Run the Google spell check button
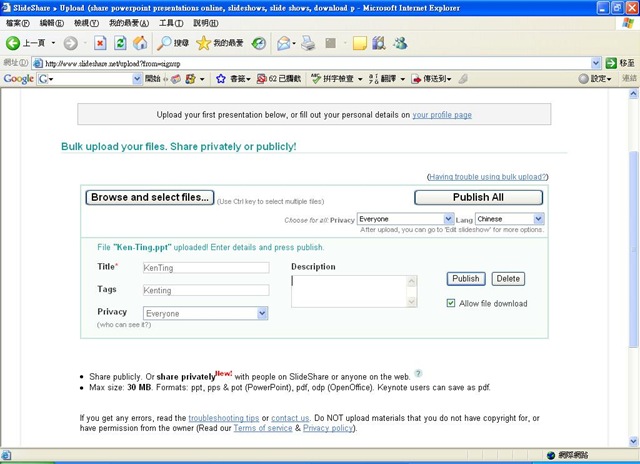The height and width of the screenshot is (464, 640). click(333, 79)
